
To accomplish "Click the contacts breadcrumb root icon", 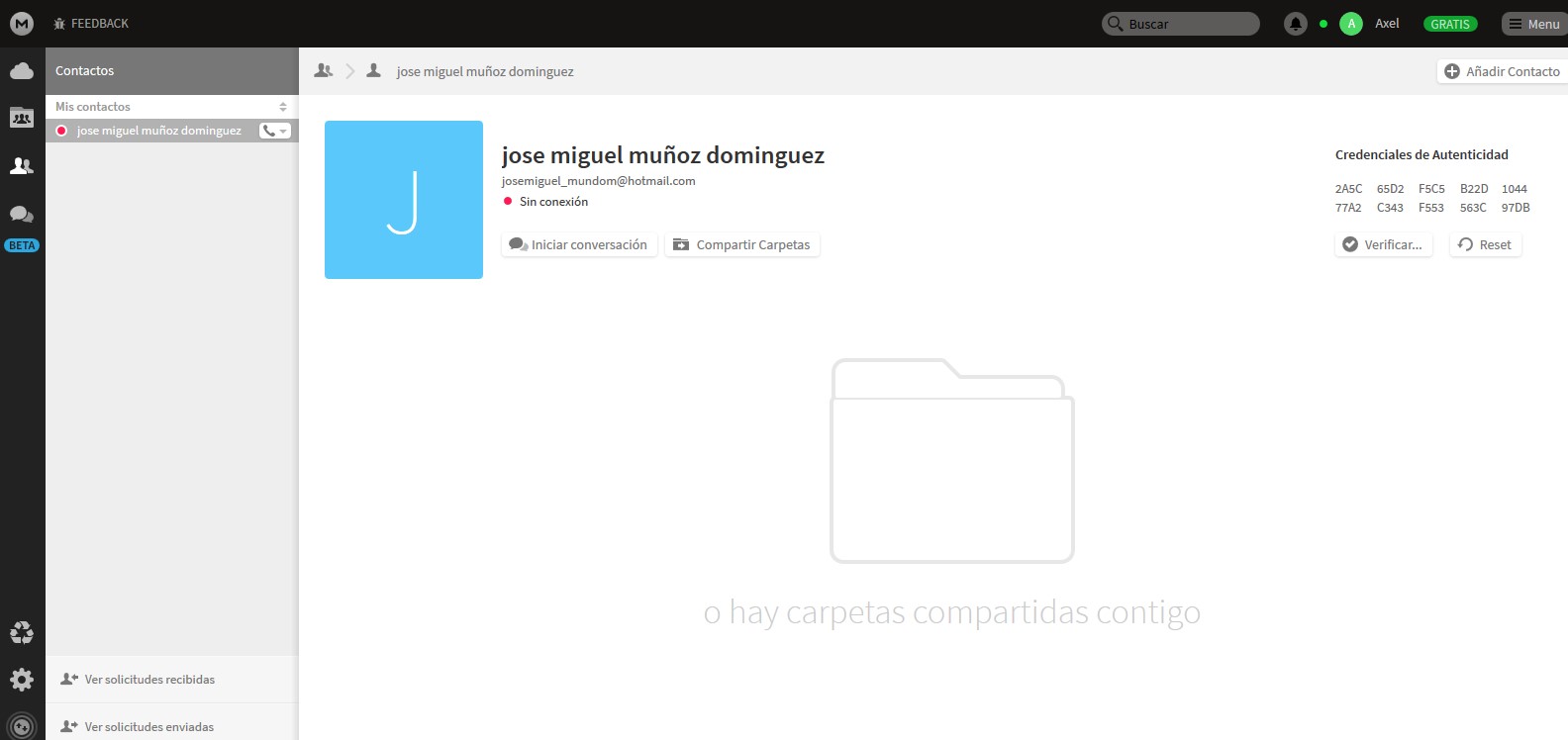I will (x=324, y=71).
